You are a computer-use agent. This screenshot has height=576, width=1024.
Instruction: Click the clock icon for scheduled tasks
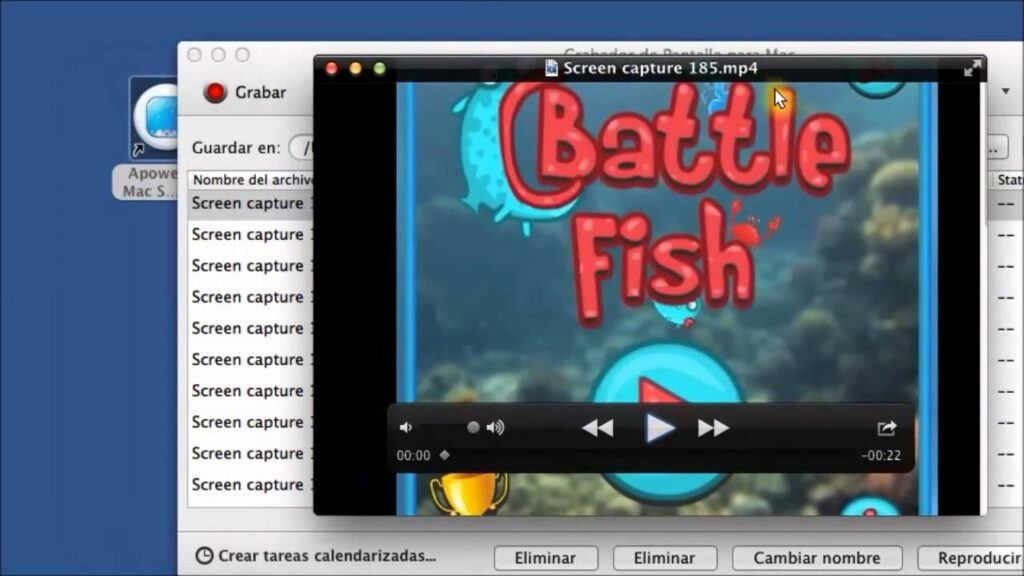click(x=204, y=556)
